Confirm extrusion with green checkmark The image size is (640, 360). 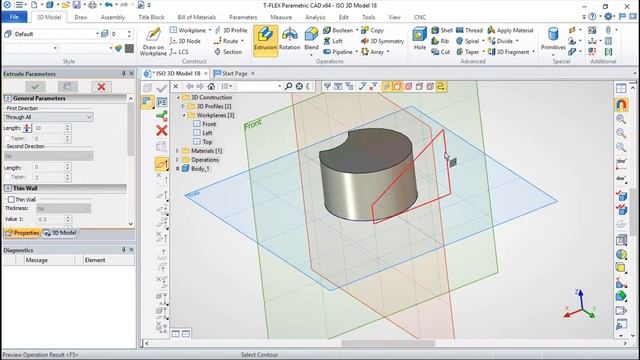tap(36, 87)
